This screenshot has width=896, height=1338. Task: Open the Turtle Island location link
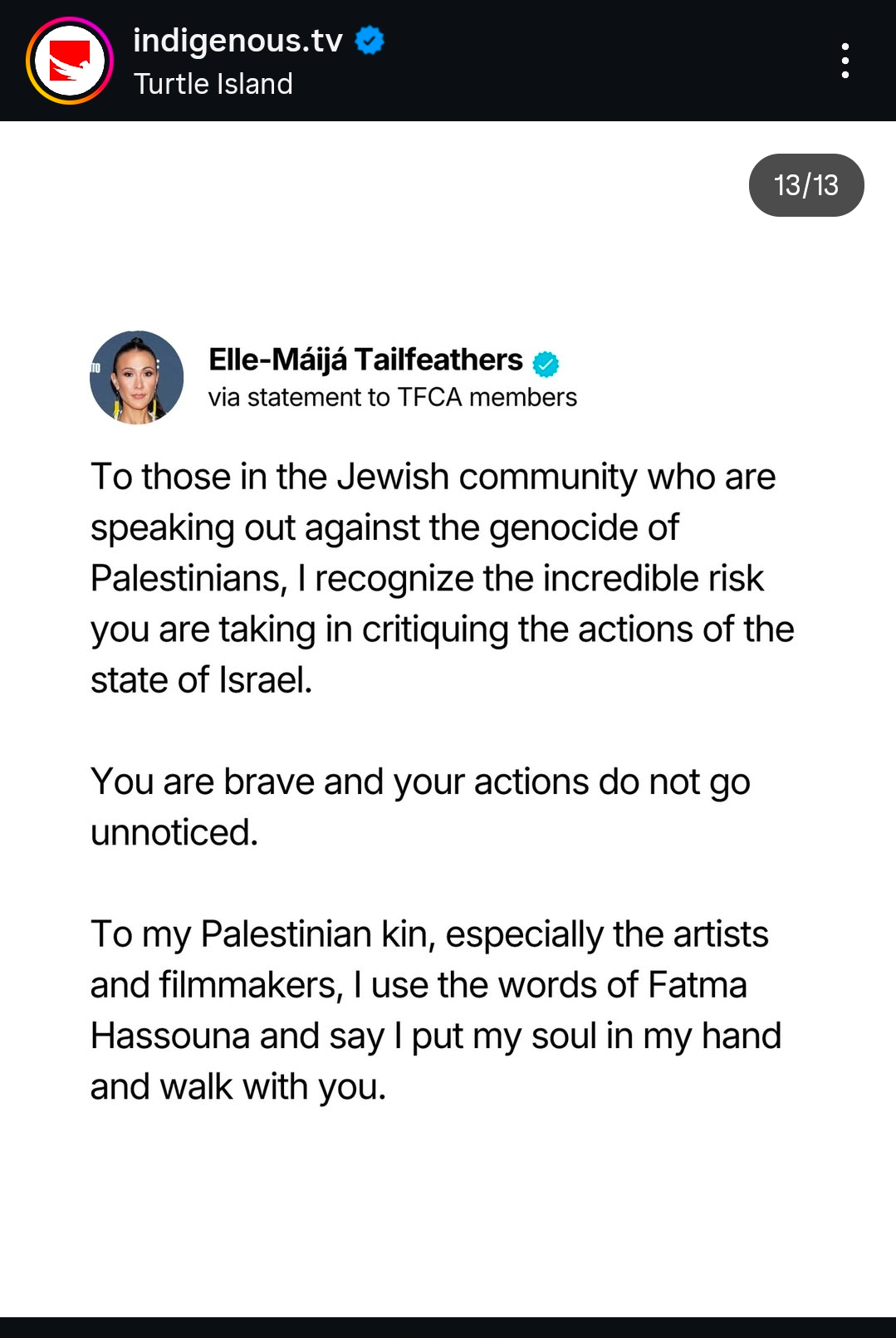point(213,84)
